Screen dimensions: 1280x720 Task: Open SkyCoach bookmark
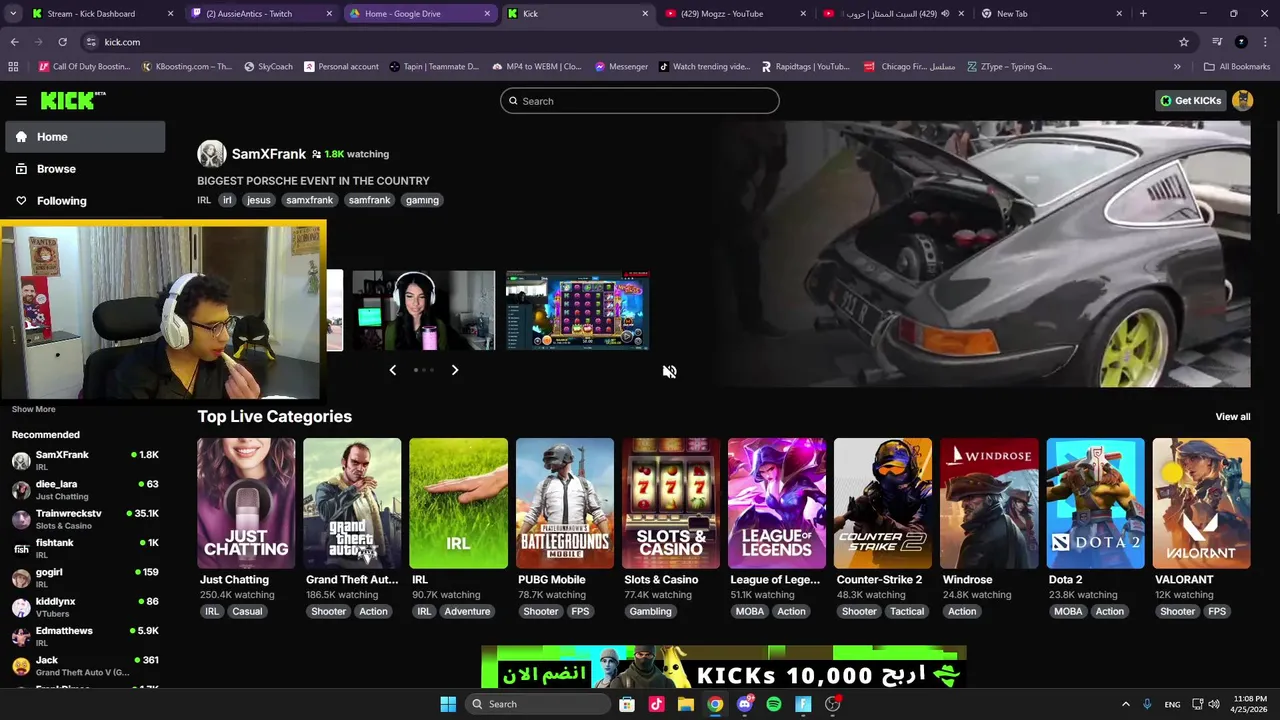[x=267, y=67]
